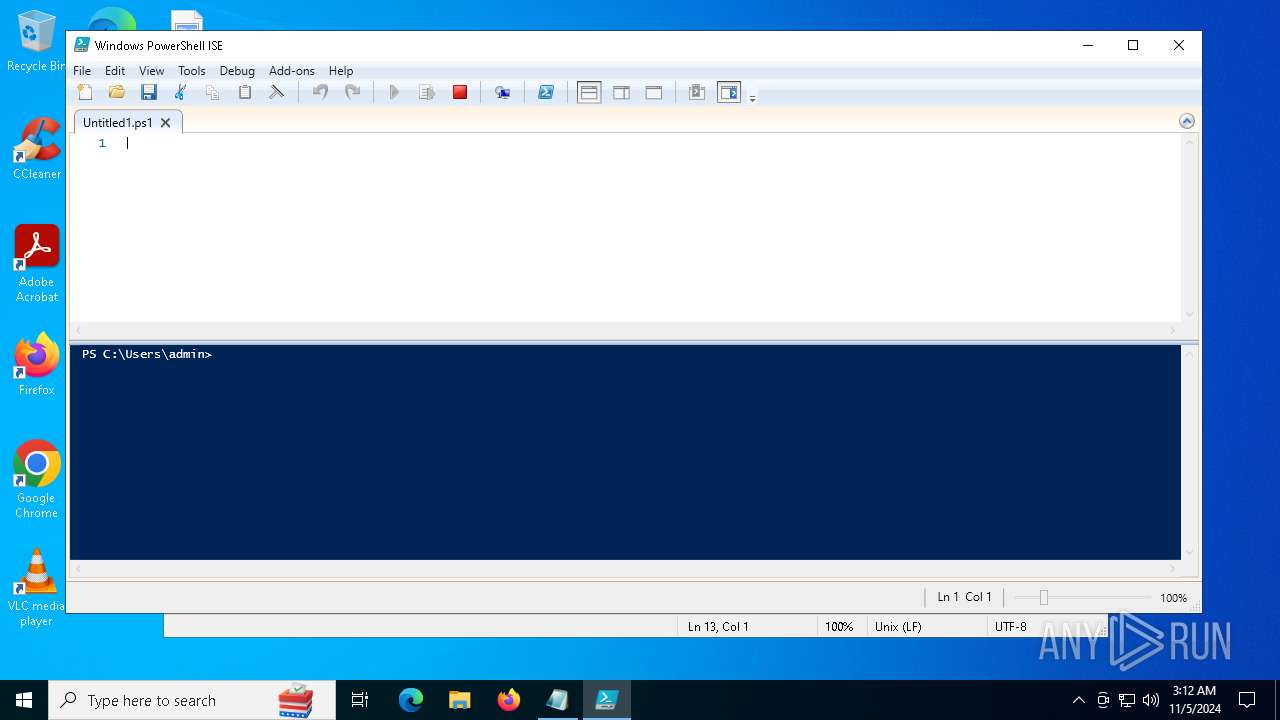Stop operation with the red square icon
This screenshot has width=1280, height=720.
[x=460, y=93]
